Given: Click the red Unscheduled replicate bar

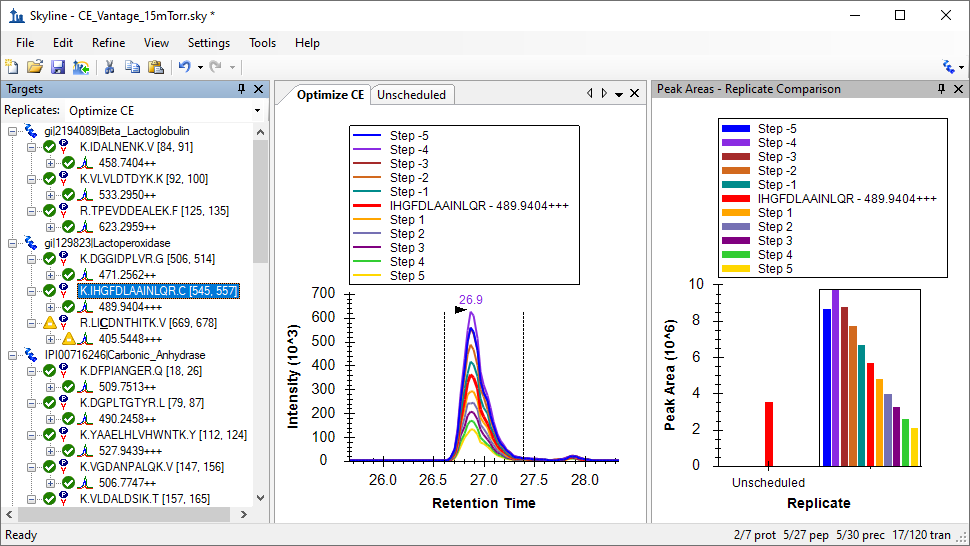Looking at the screenshot, I should tap(769, 434).
